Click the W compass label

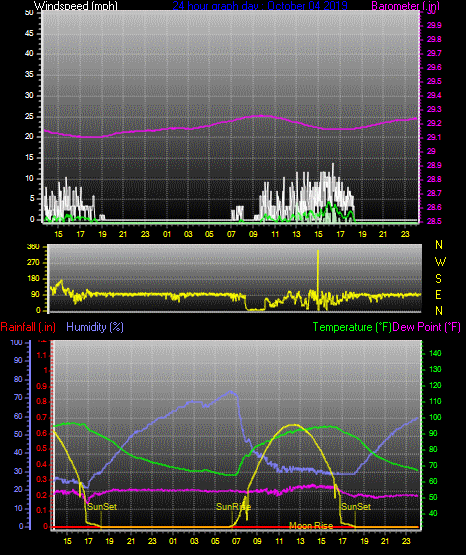click(440, 262)
